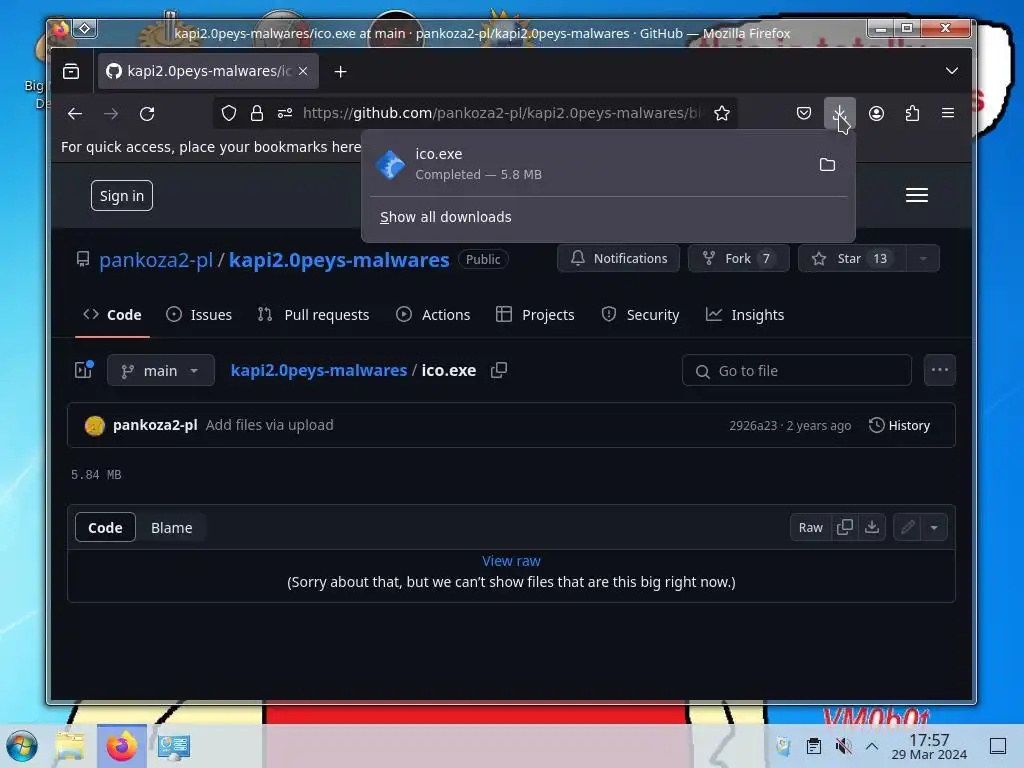Switch to Projects tab

[535, 315]
